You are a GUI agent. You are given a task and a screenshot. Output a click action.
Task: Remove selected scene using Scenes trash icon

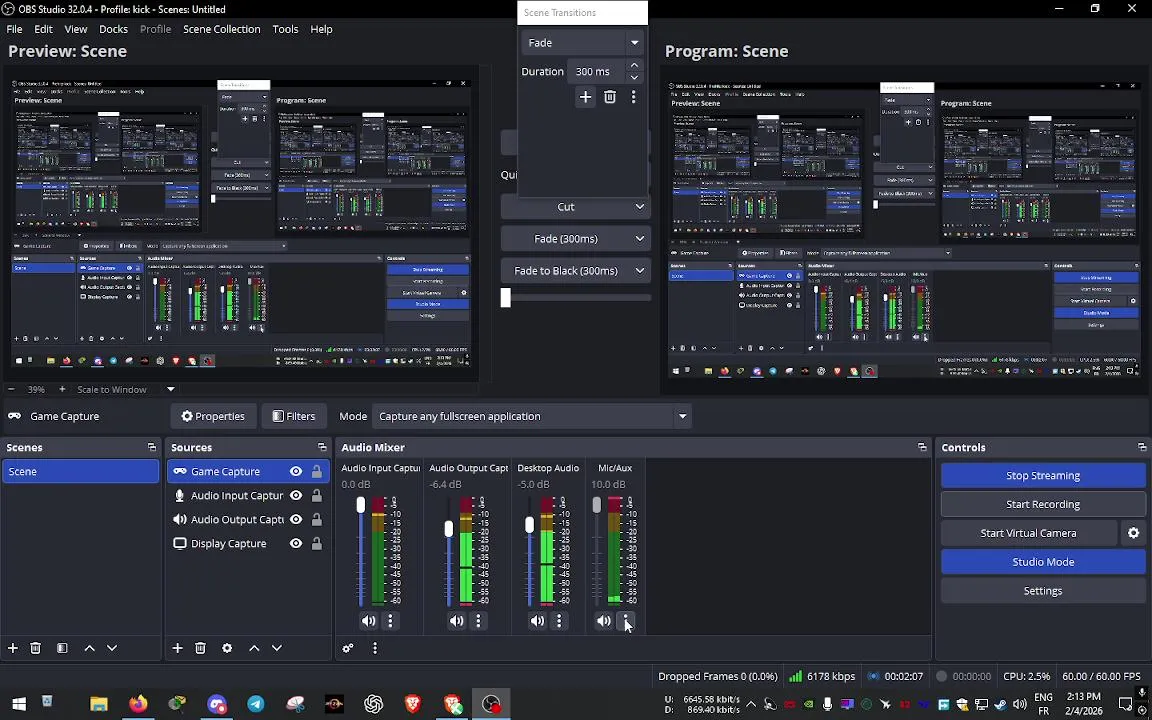point(35,648)
